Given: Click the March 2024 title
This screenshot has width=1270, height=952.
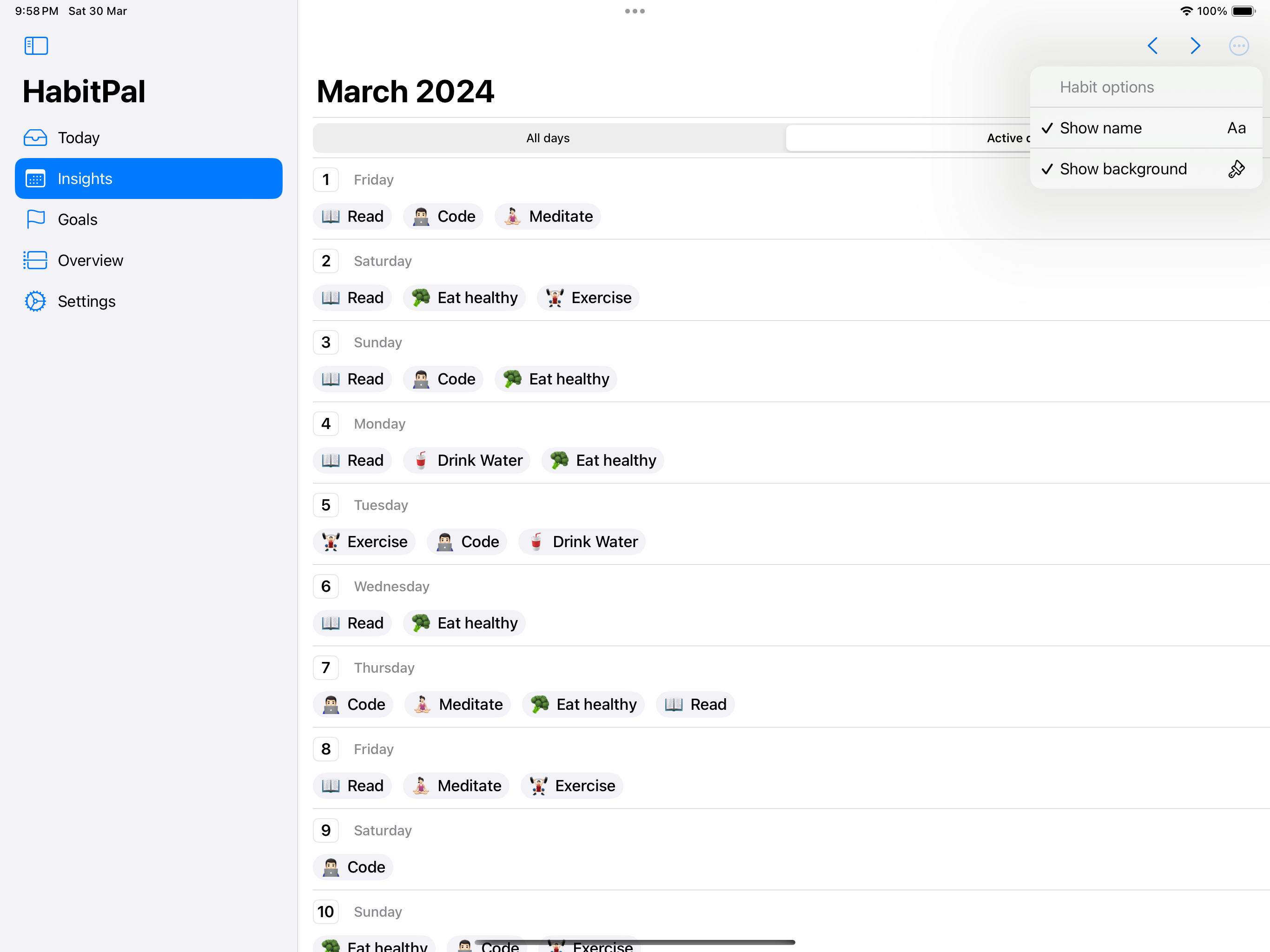Looking at the screenshot, I should pos(405,91).
